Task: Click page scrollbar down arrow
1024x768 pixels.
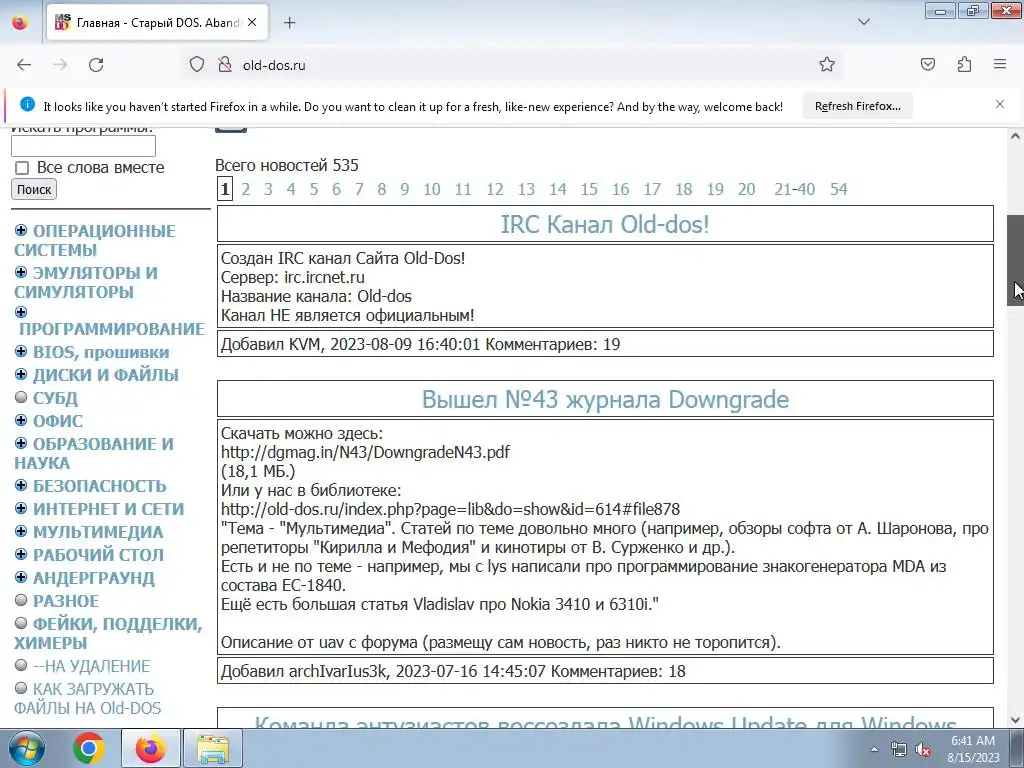Action: click(x=1015, y=720)
